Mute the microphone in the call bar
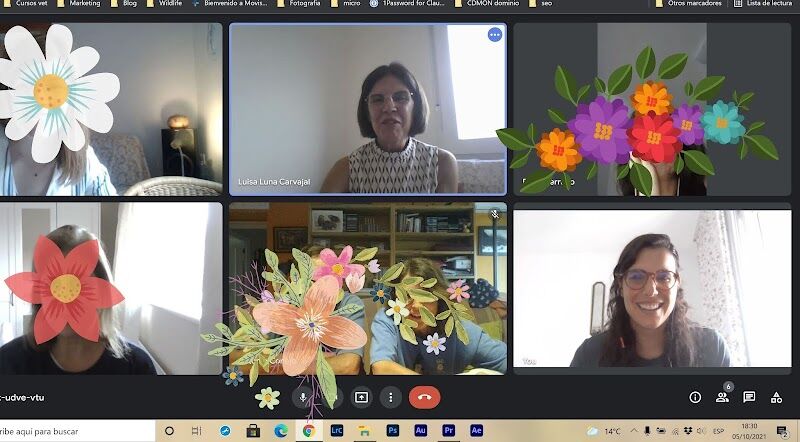800x442 pixels. [303, 397]
